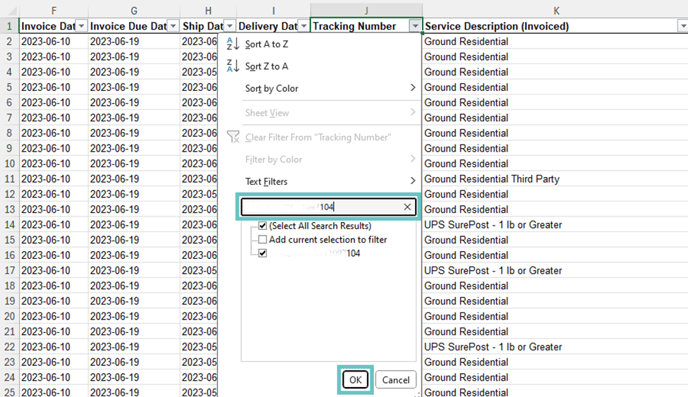Select the Sheet View menu item
The height and width of the screenshot is (397, 688).
(320, 113)
